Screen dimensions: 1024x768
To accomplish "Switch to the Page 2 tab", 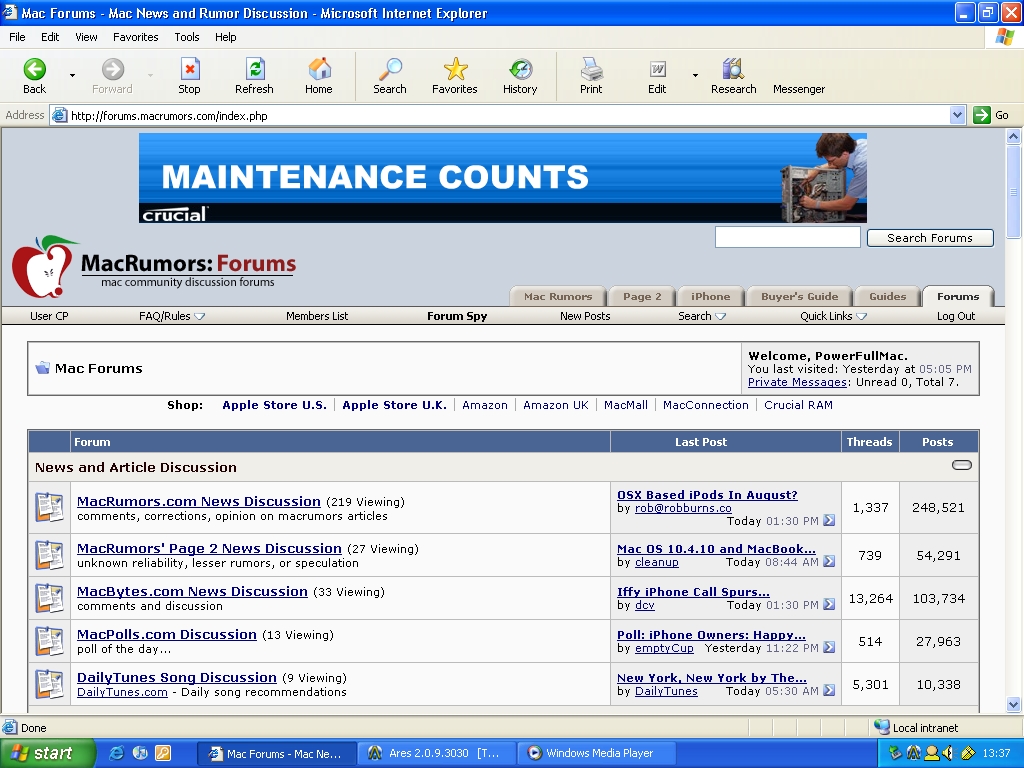I will point(642,296).
